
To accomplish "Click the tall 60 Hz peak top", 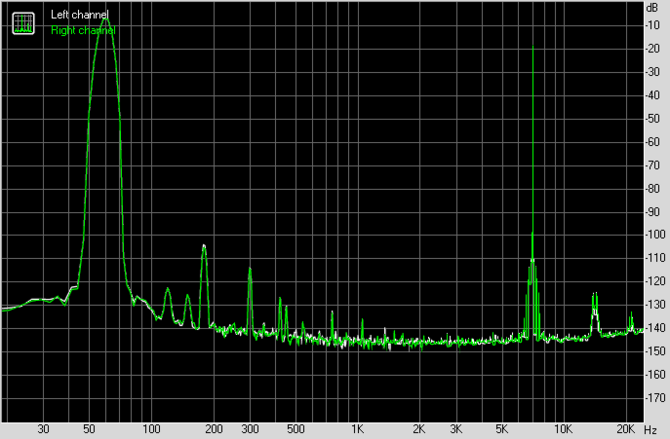I will pyautogui.click(x=106, y=19).
